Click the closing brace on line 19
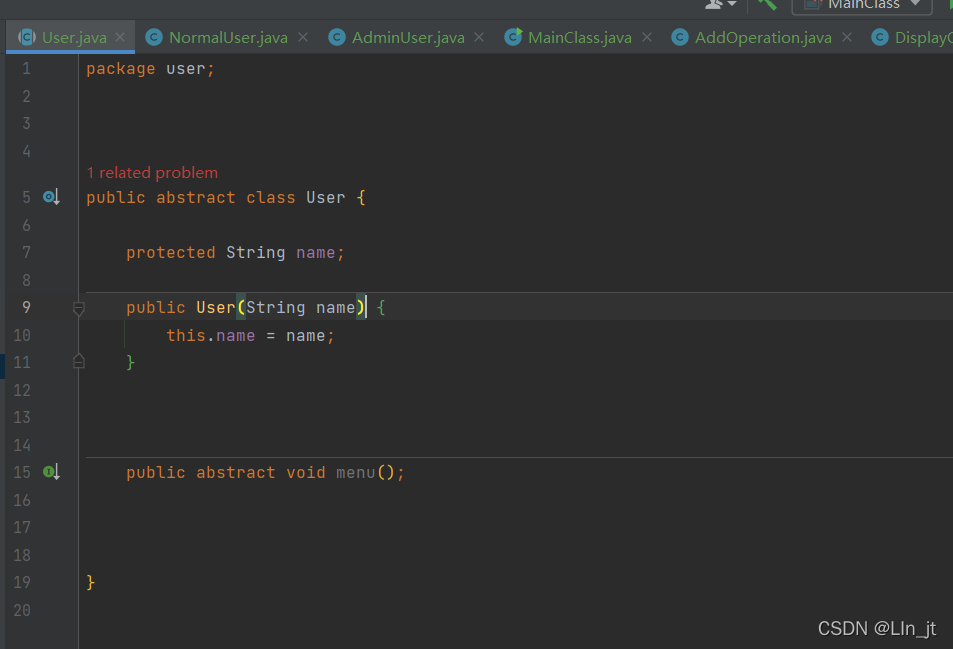The image size is (953, 649). pyautogui.click(x=91, y=582)
